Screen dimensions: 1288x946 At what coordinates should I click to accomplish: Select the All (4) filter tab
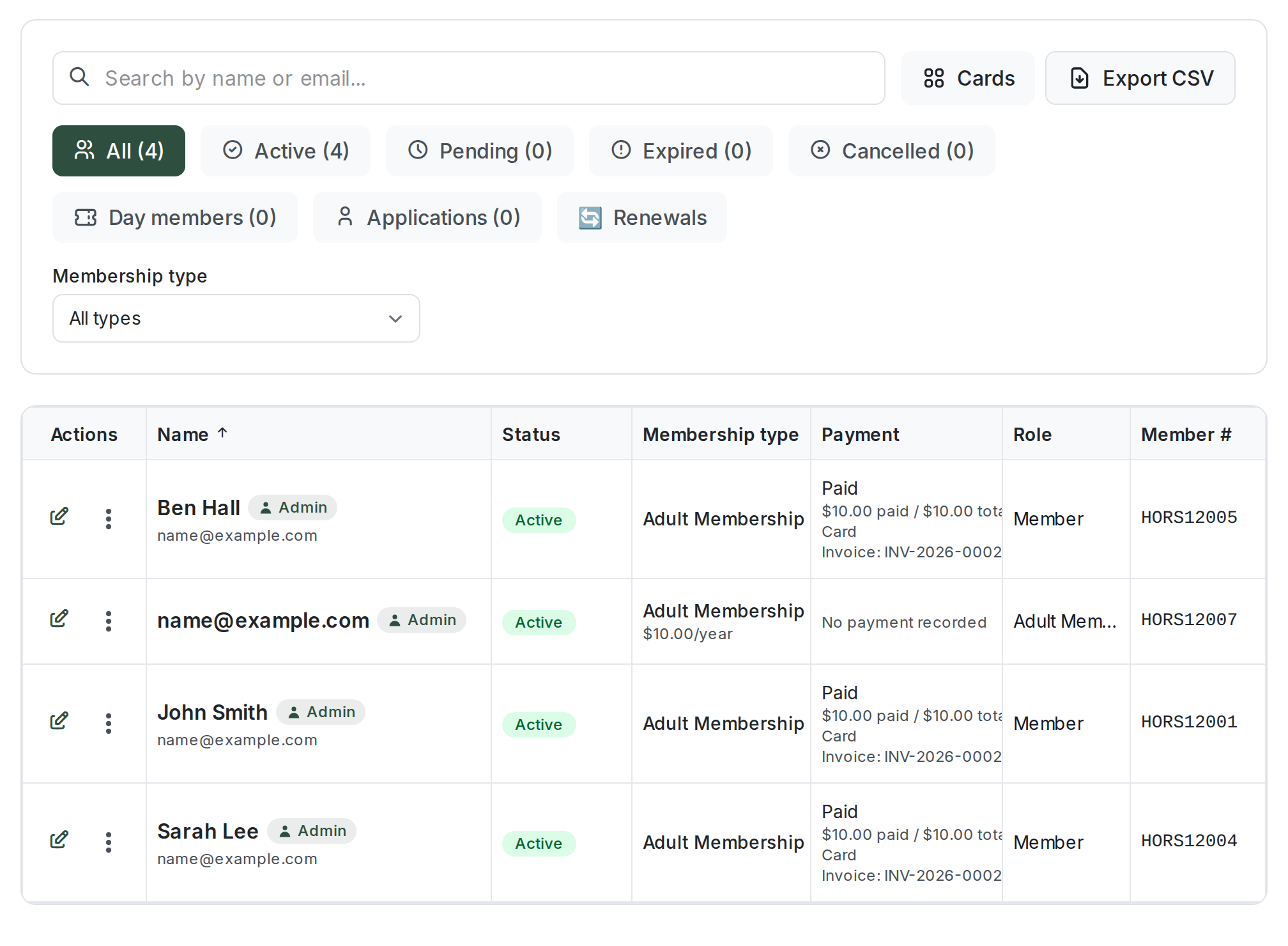tap(119, 151)
